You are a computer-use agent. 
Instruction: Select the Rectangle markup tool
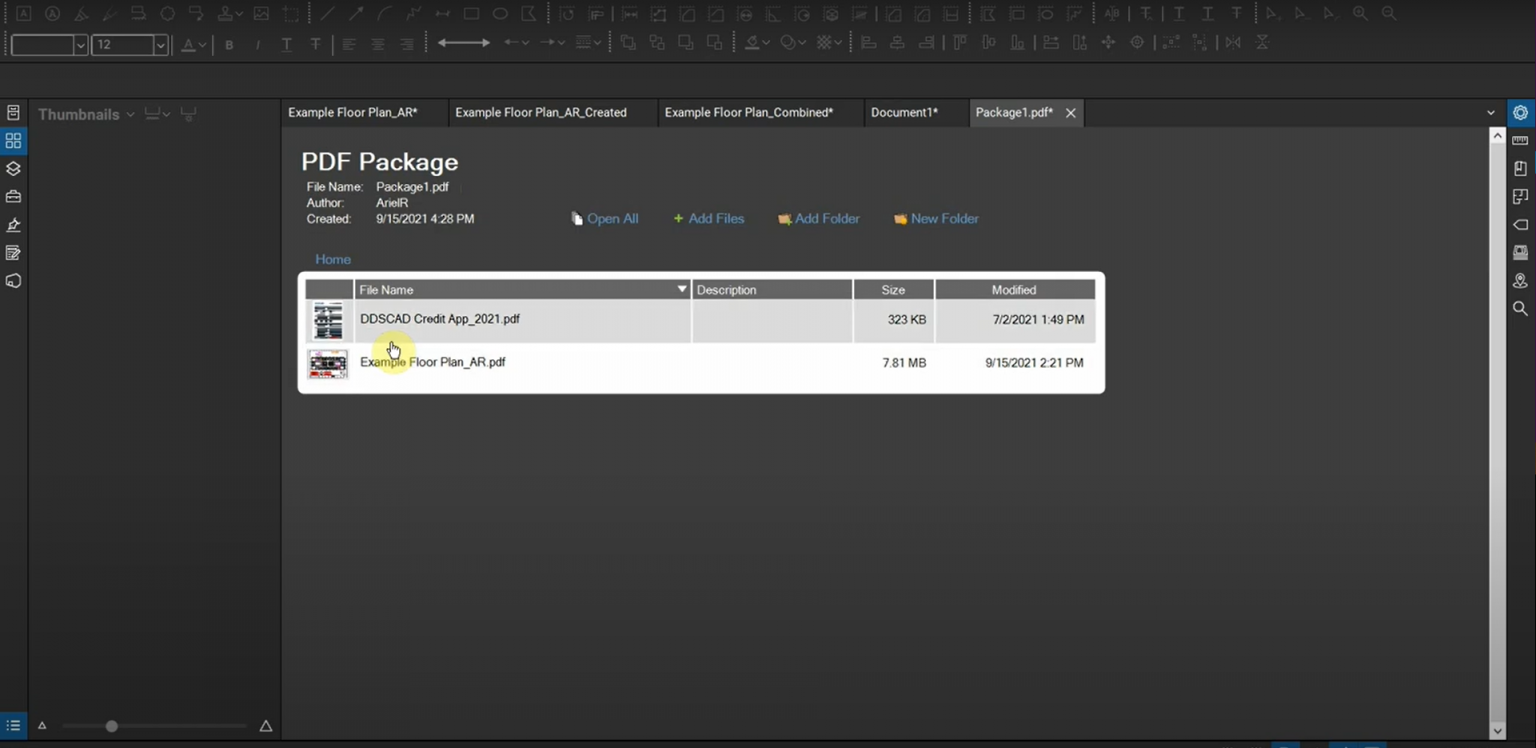point(471,14)
